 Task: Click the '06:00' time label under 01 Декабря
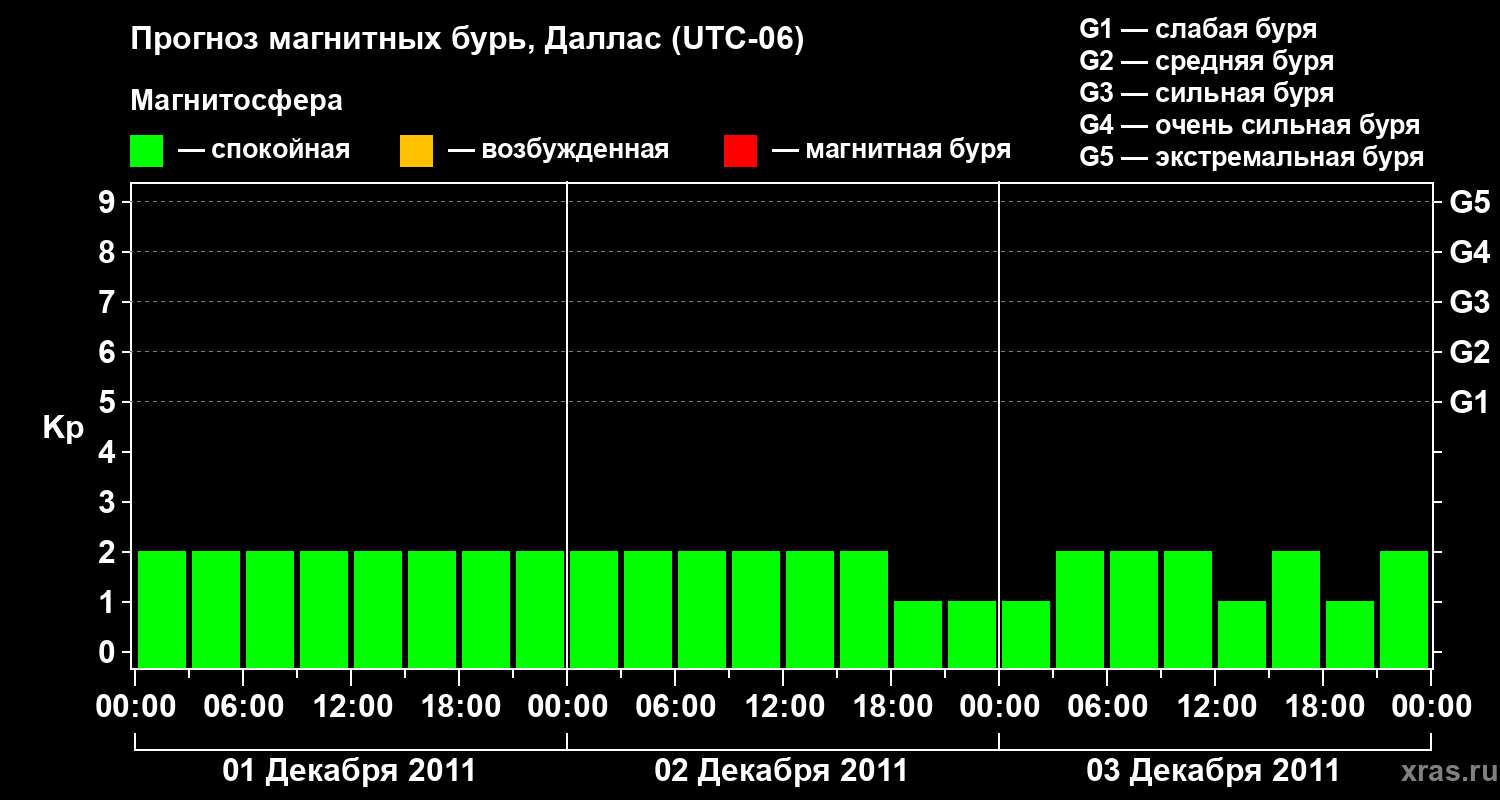pyautogui.click(x=243, y=707)
